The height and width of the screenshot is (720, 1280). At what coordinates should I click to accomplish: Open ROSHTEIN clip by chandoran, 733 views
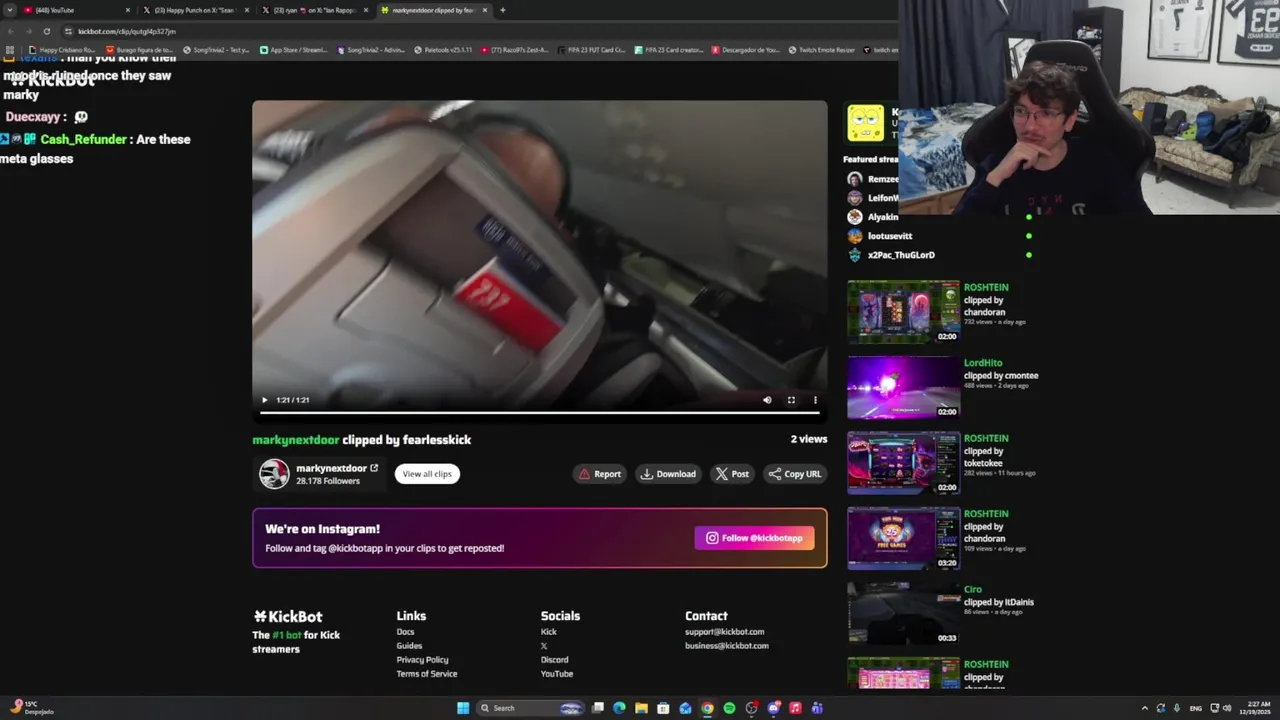(x=903, y=311)
